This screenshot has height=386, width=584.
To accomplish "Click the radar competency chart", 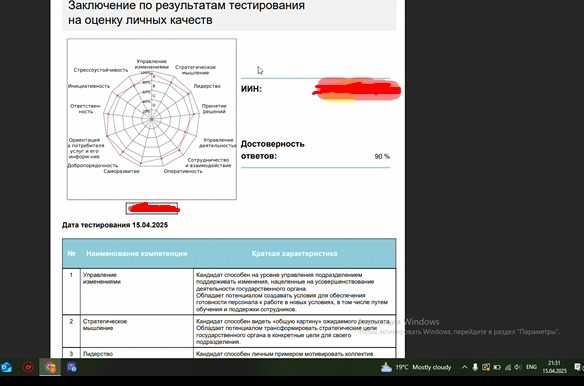I will click(x=152, y=119).
